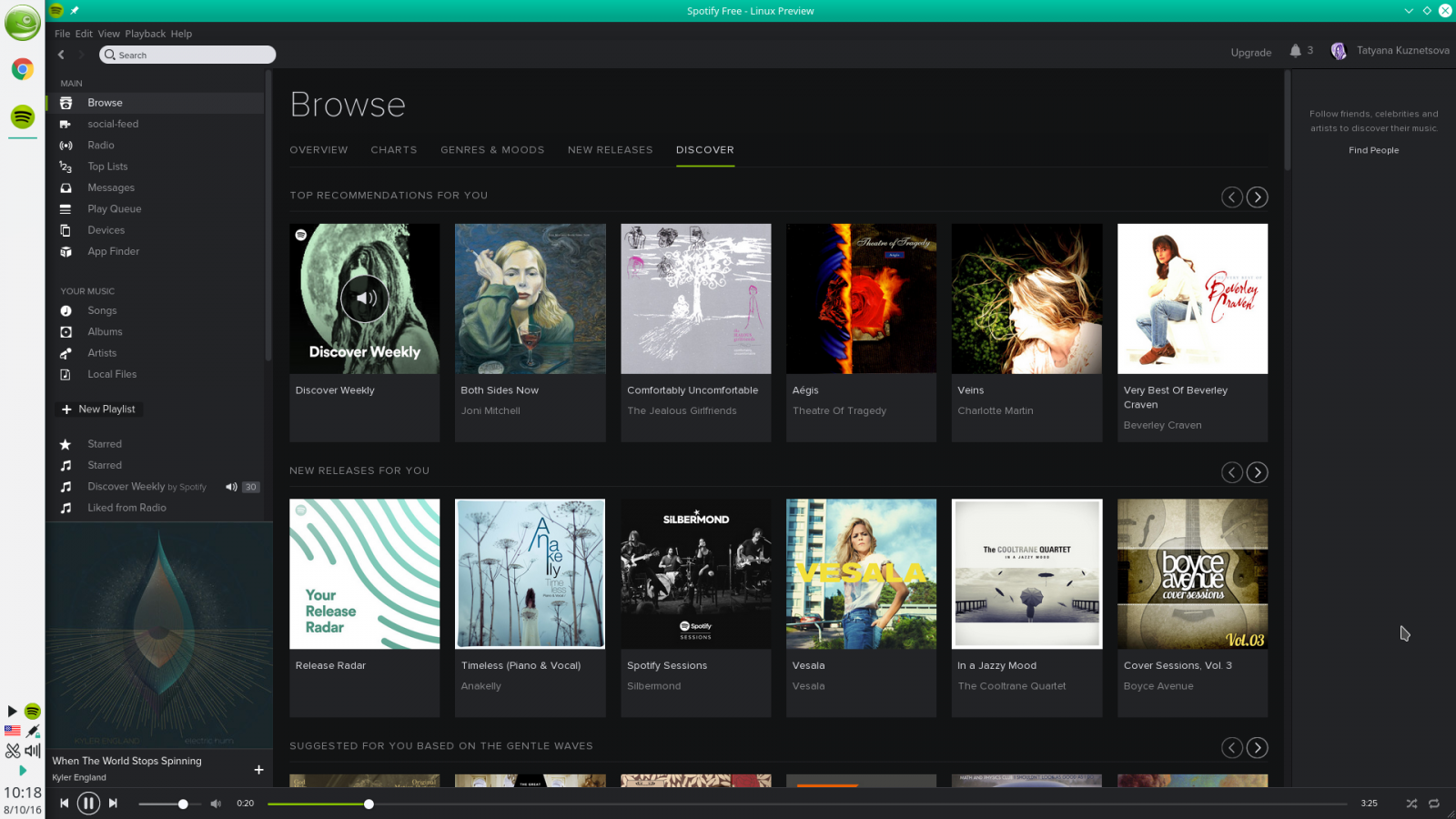Switch to Genres & Moods tab

click(x=492, y=150)
